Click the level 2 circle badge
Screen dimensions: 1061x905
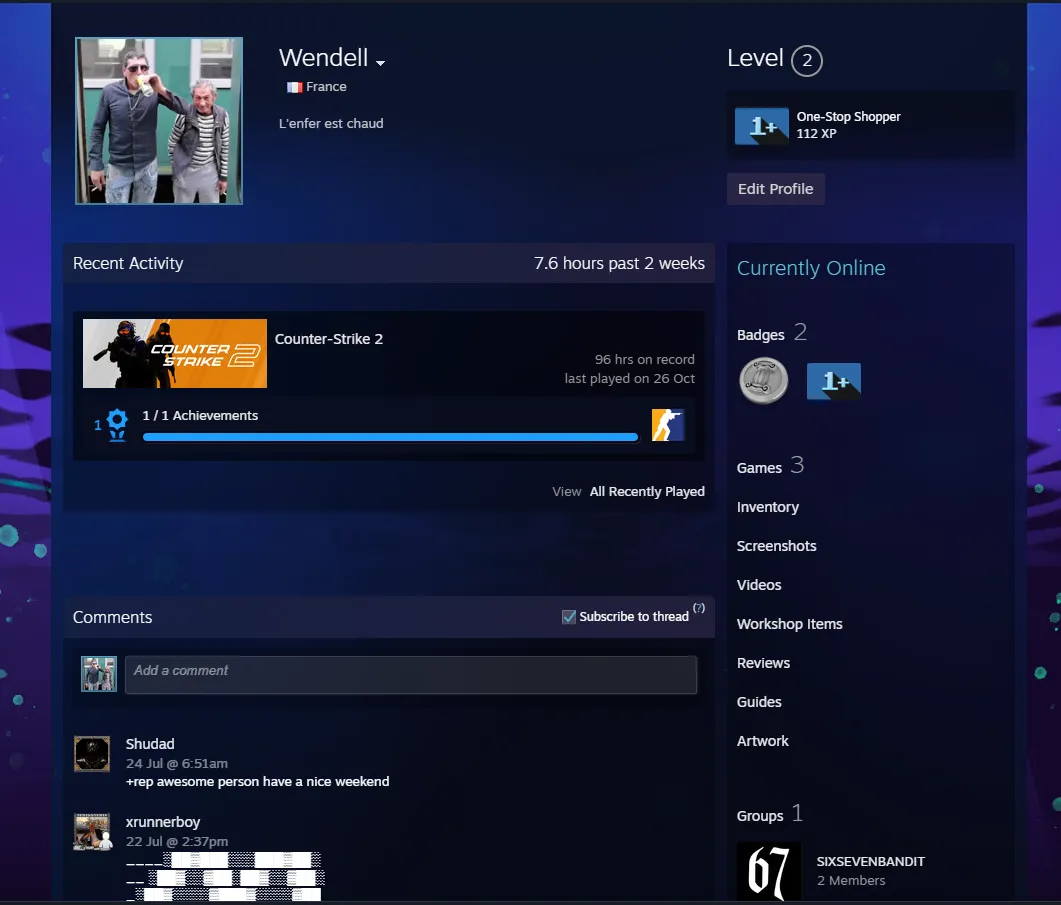807,60
